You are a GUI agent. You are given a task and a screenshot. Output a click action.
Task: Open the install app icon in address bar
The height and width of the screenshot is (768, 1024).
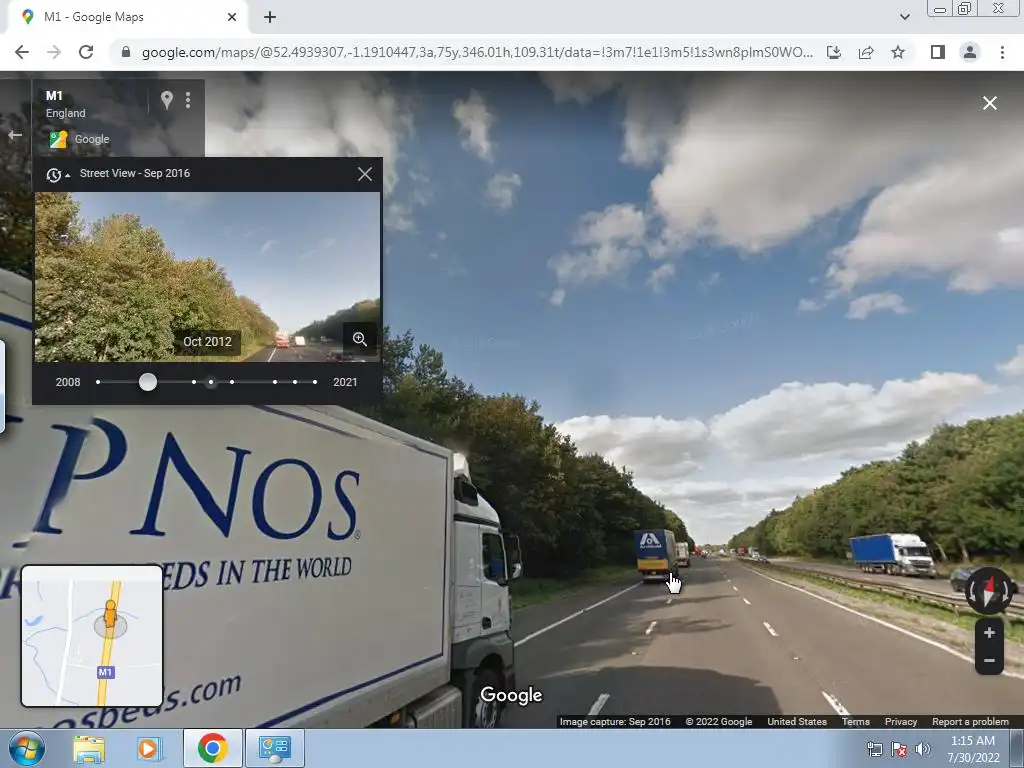tap(834, 52)
